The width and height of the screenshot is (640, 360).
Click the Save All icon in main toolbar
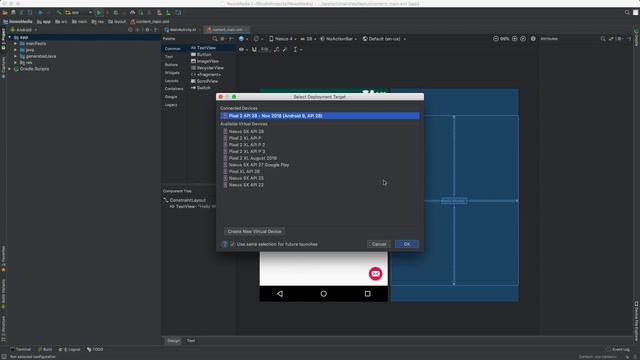tap(13, 13)
